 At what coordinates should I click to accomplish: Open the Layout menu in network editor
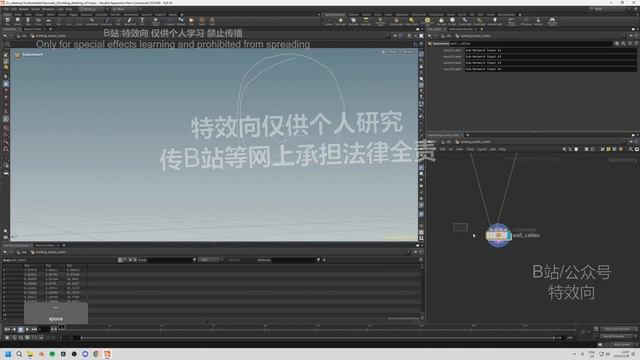pyautogui.click(x=482, y=149)
